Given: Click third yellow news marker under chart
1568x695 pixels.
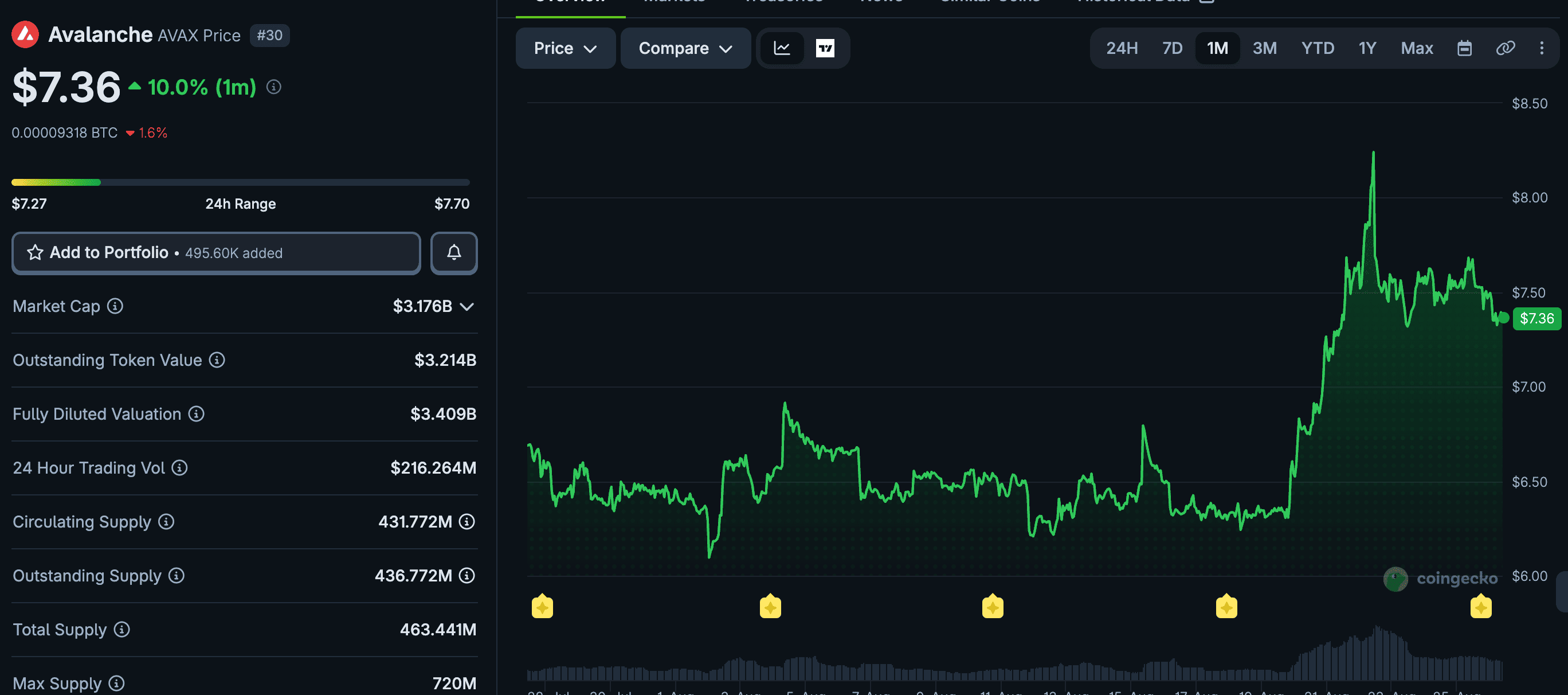Looking at the screenshot, I should 993,607.
